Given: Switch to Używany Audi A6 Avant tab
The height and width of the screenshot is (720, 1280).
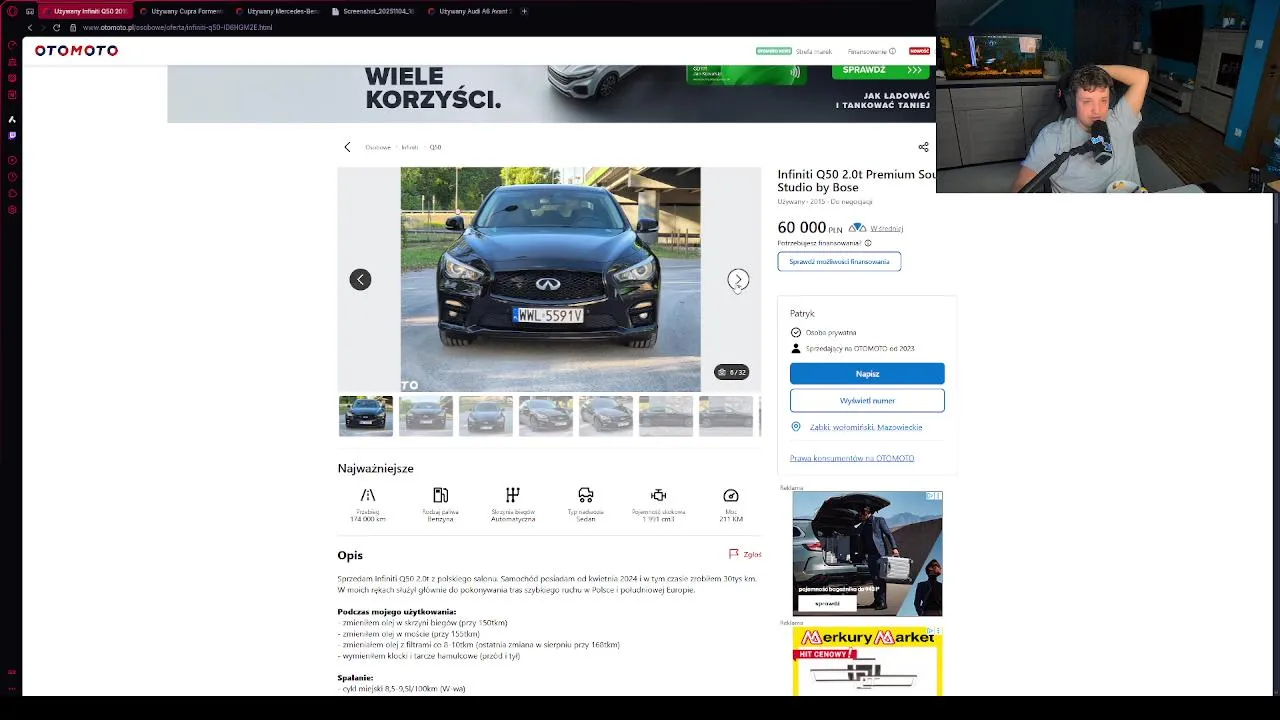Looking at the screenshot, I should 470,11.
